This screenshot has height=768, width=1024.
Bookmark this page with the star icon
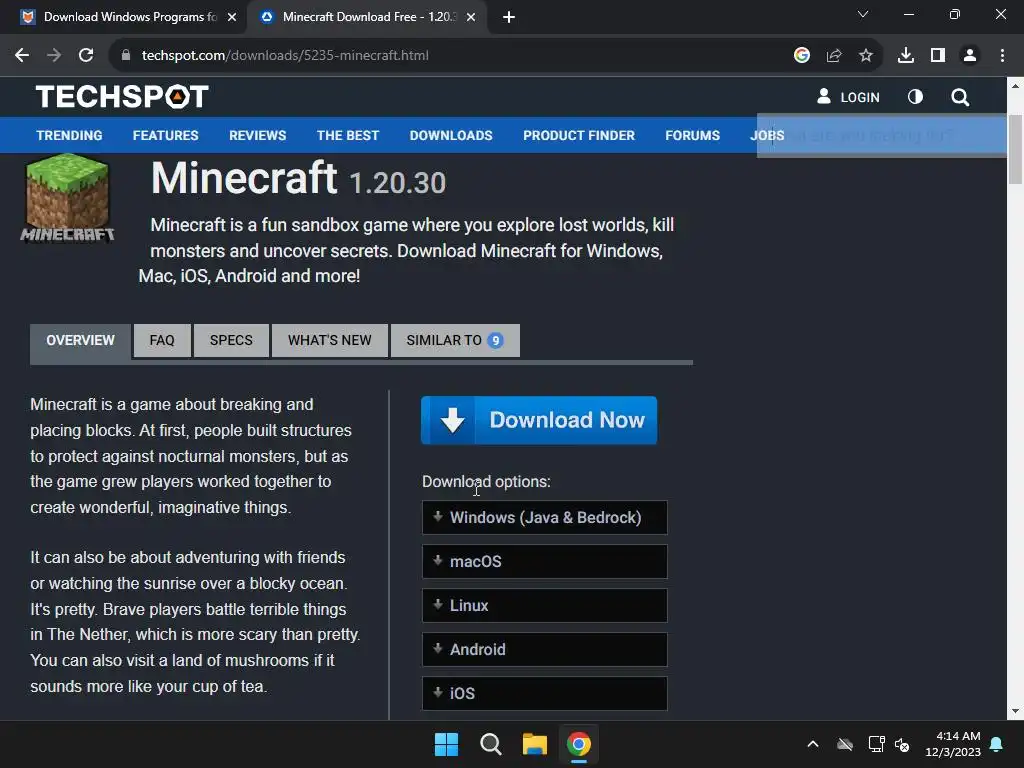tap(865, 55)
